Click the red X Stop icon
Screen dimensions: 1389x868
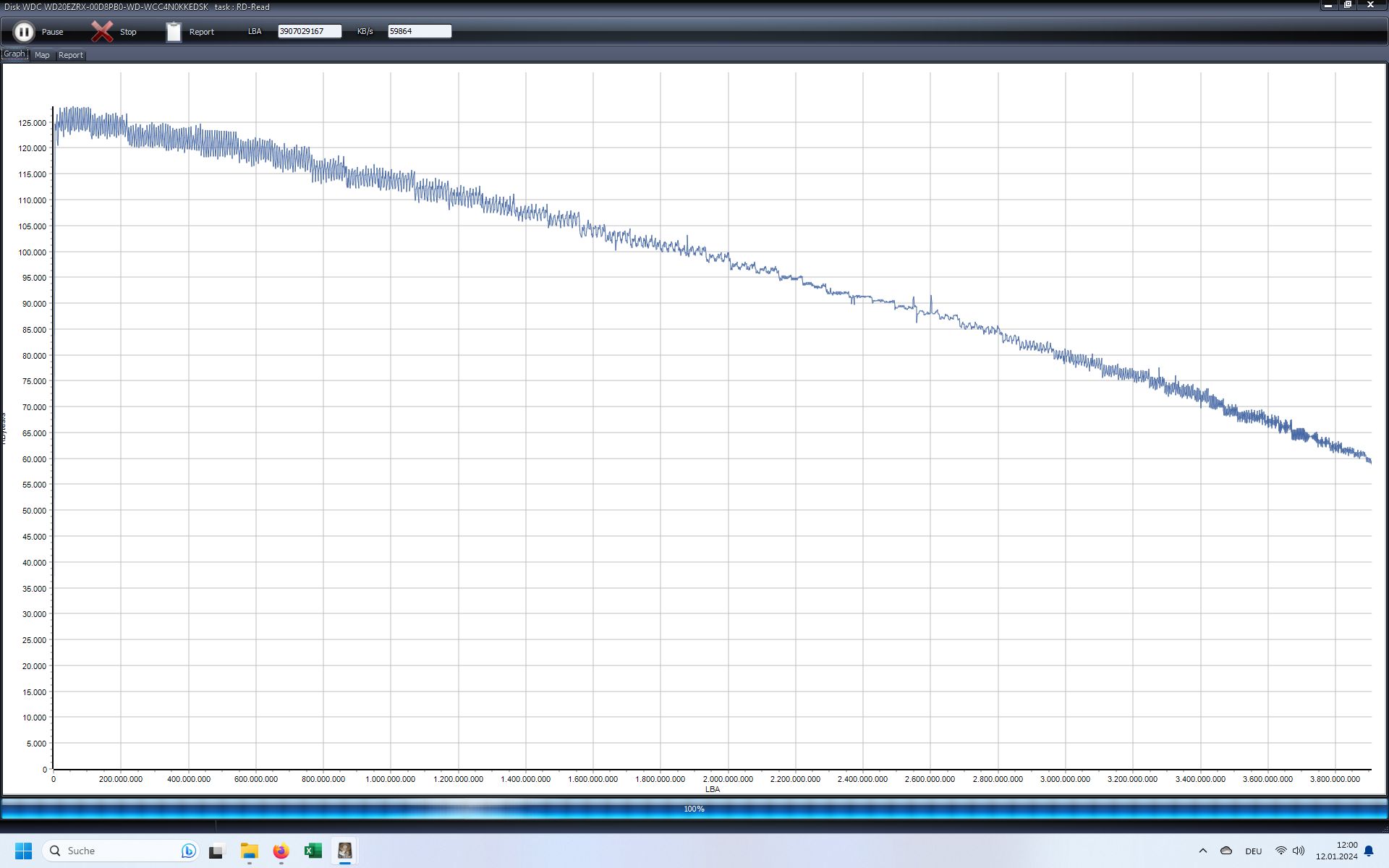102,31
